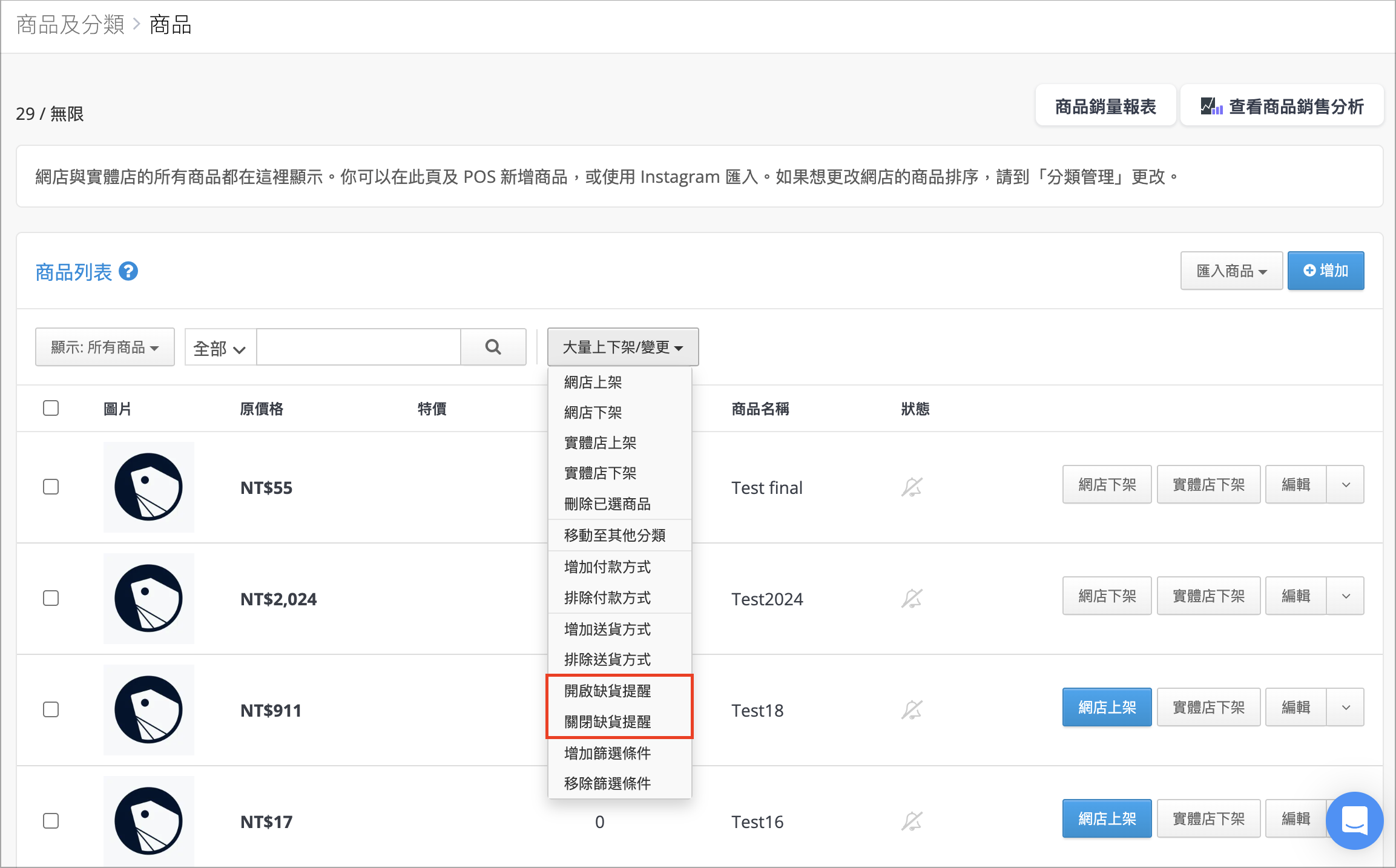Collapse the 大量上下架/變更 dropdown

click(x=623, y=347)
